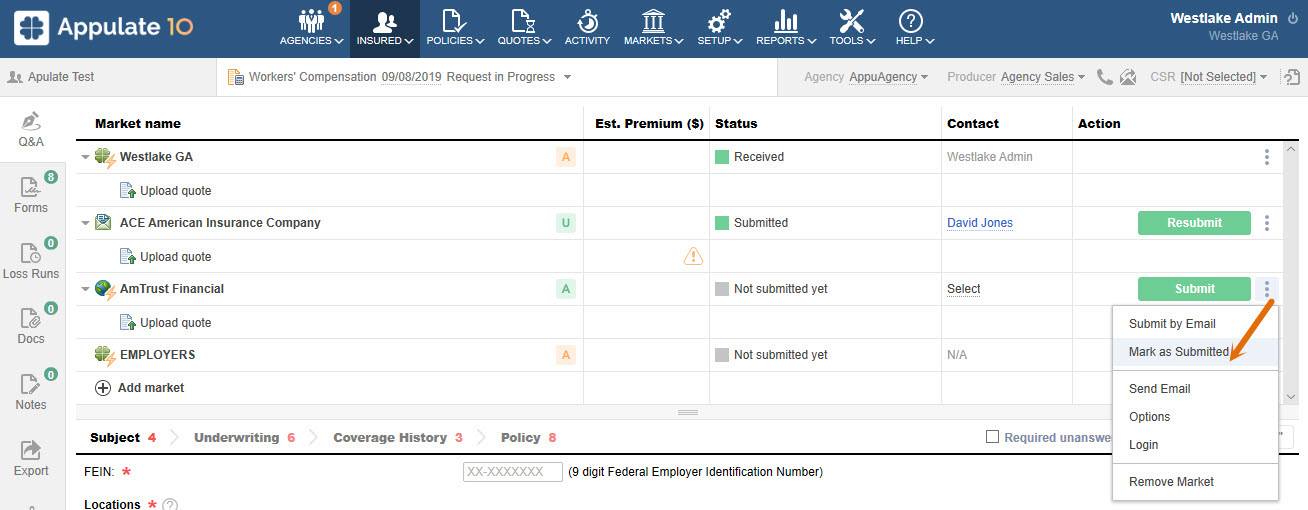Open the Quotes menu icon
The height and width of the screenshot is (510, 1308).
(x=524, y=21)
